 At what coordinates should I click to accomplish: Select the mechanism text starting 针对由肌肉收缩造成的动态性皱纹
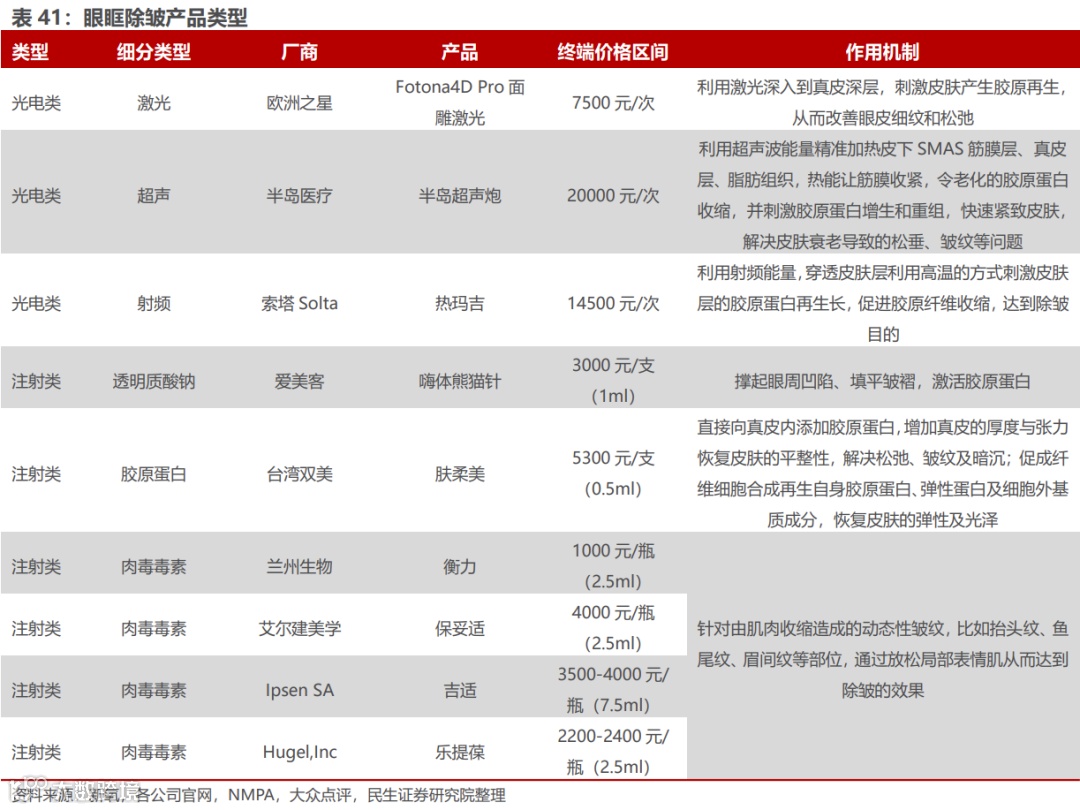882,659
